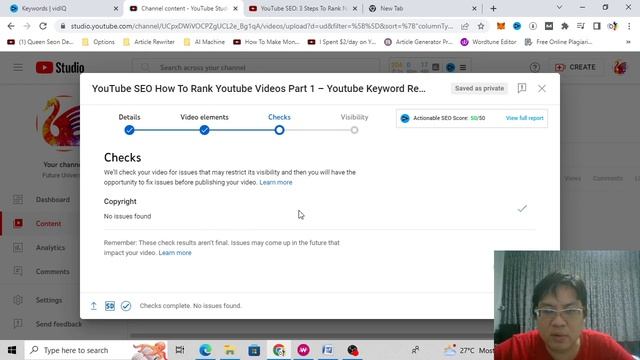
Task: Click the address bar URL
Action: [261, 26]
